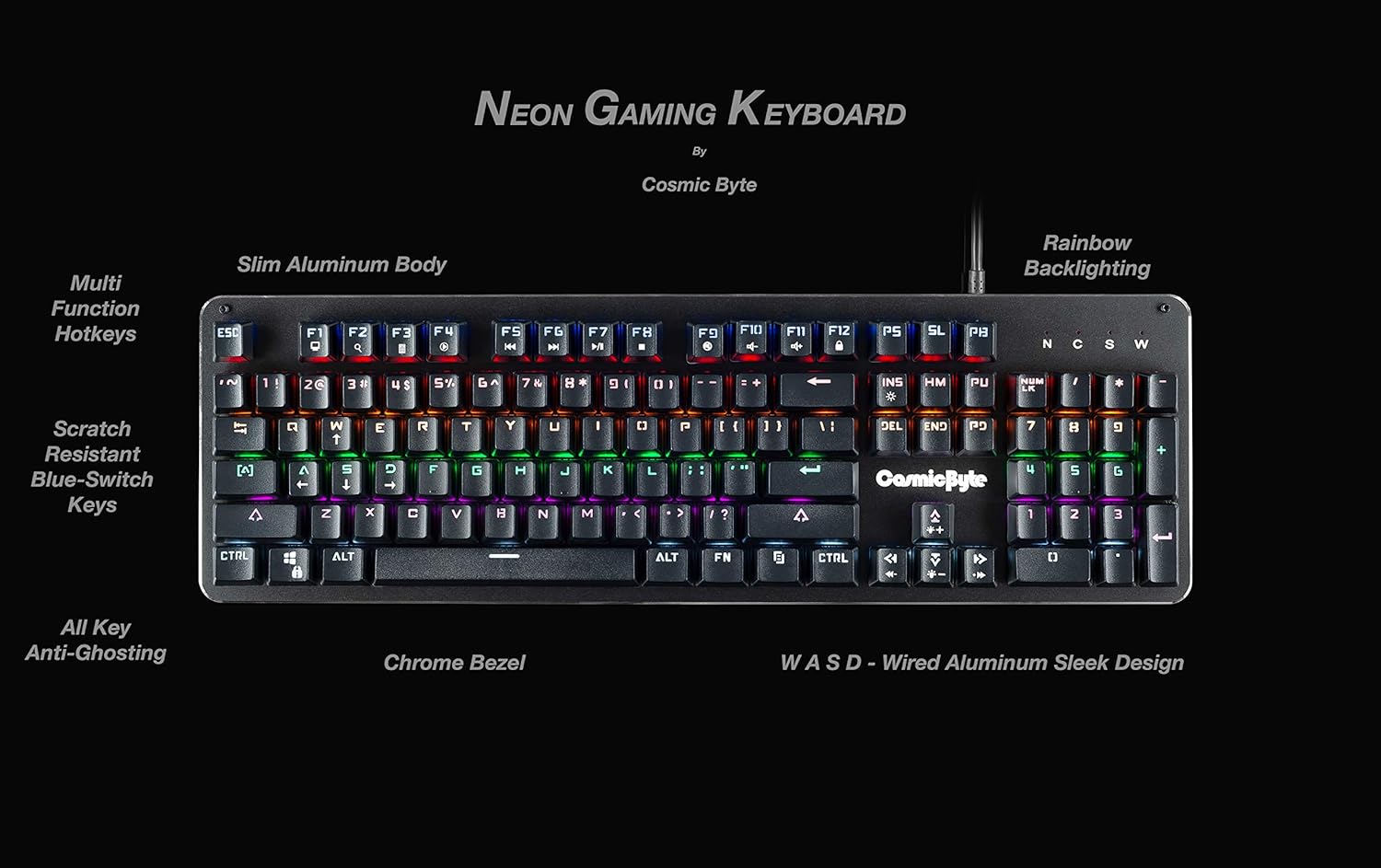Click the menu key beside FN

point(778,564)
